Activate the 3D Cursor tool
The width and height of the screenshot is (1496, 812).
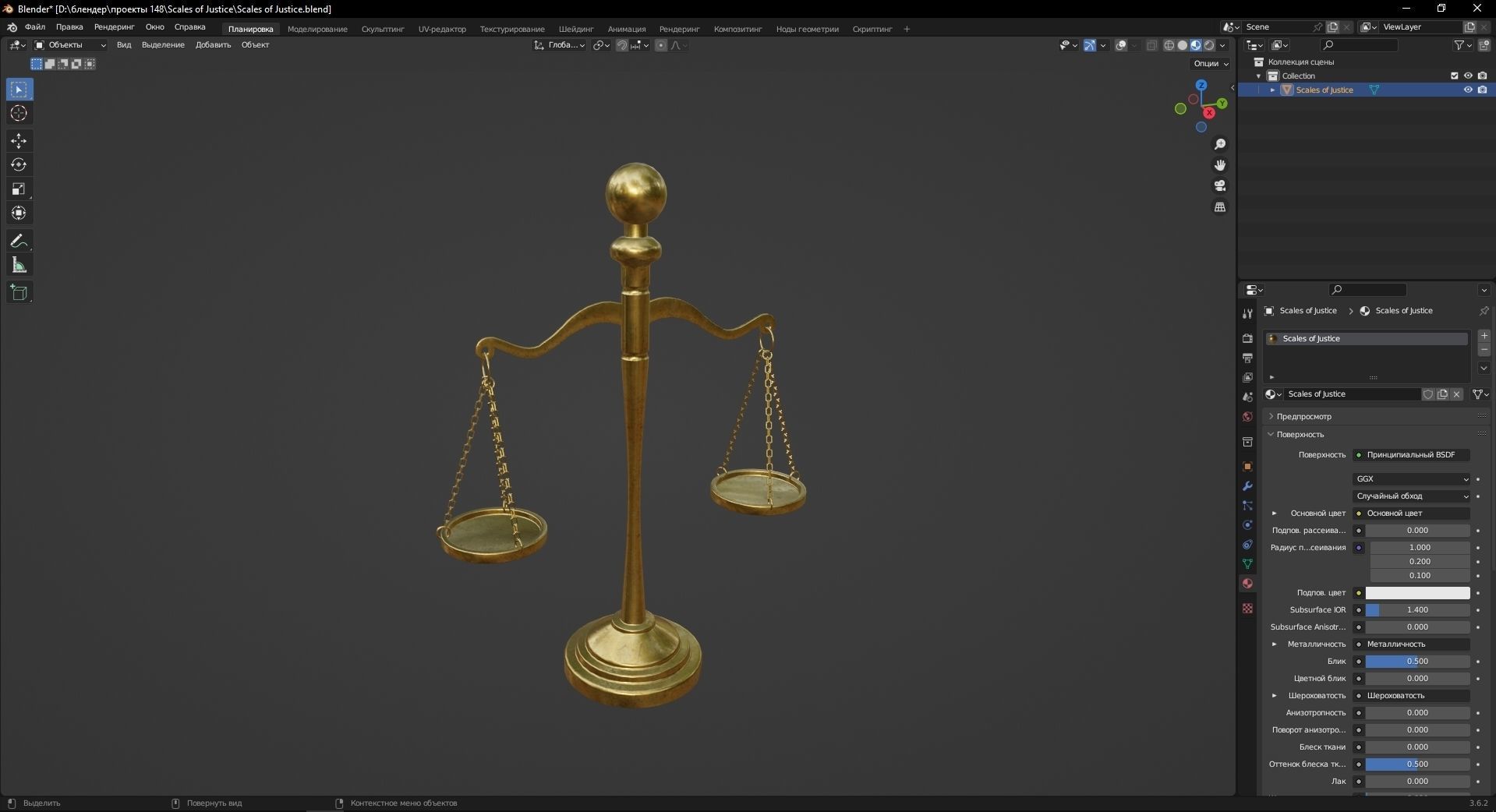coord(19,114)
